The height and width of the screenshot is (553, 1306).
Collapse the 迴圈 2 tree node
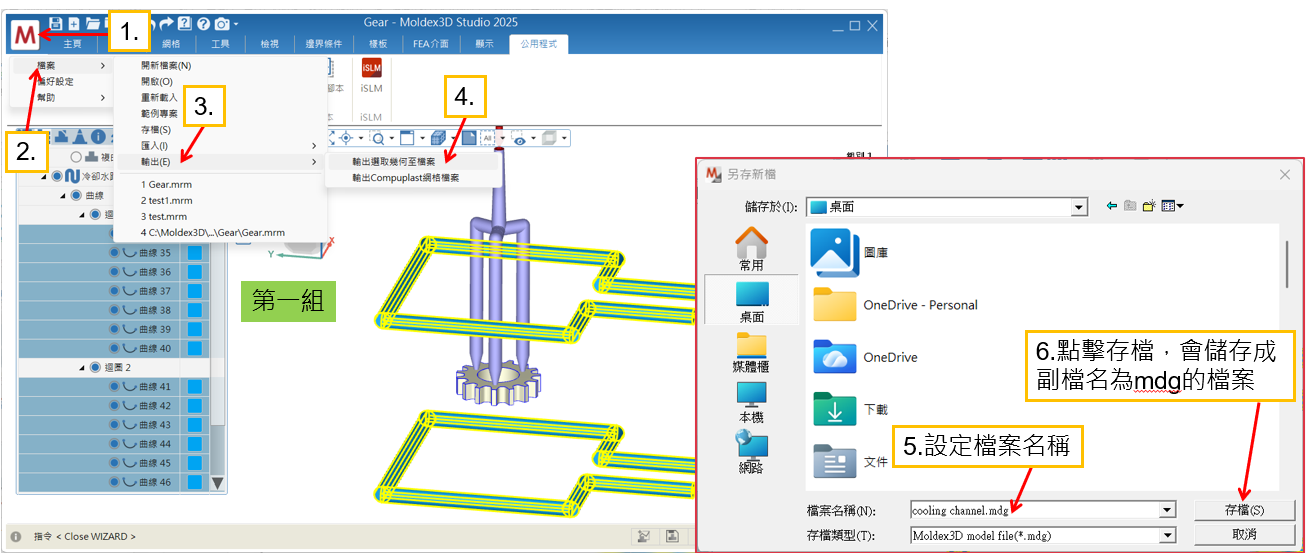coord(82,367)
